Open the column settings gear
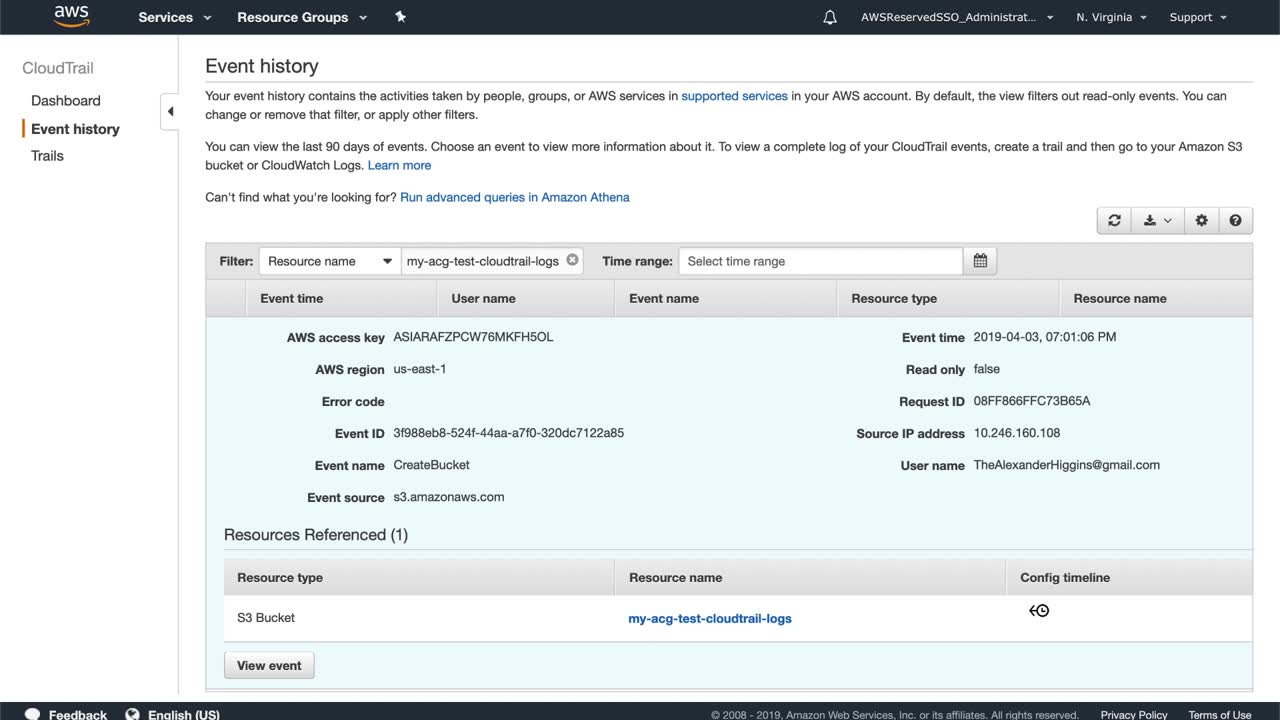 pos(1201,221)
